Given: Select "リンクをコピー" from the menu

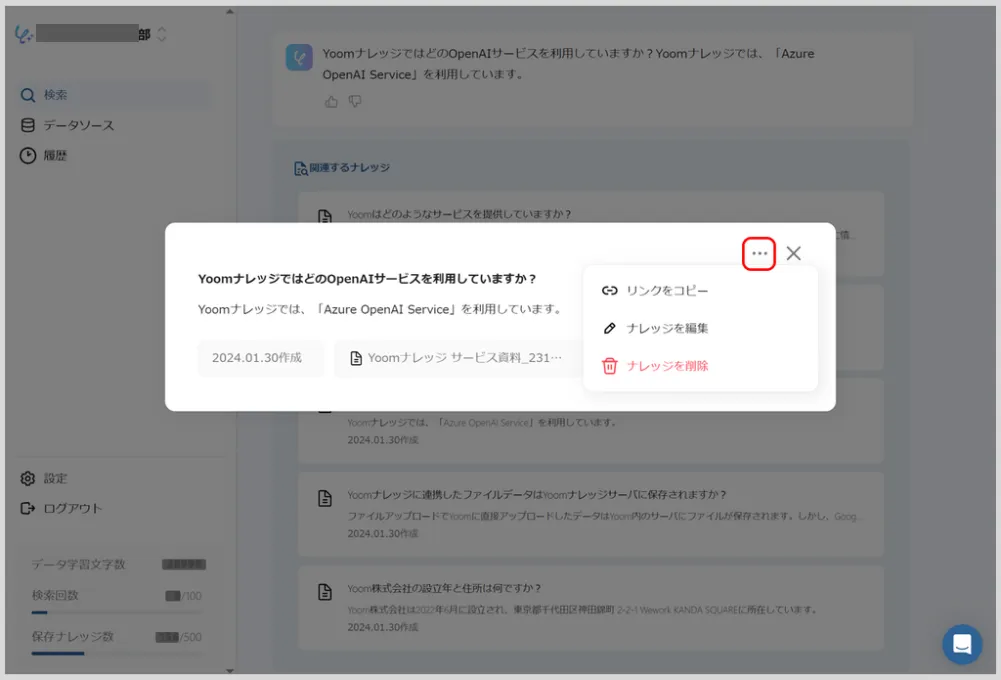Looking at the screenshot, I should click(x=667, y=291).
